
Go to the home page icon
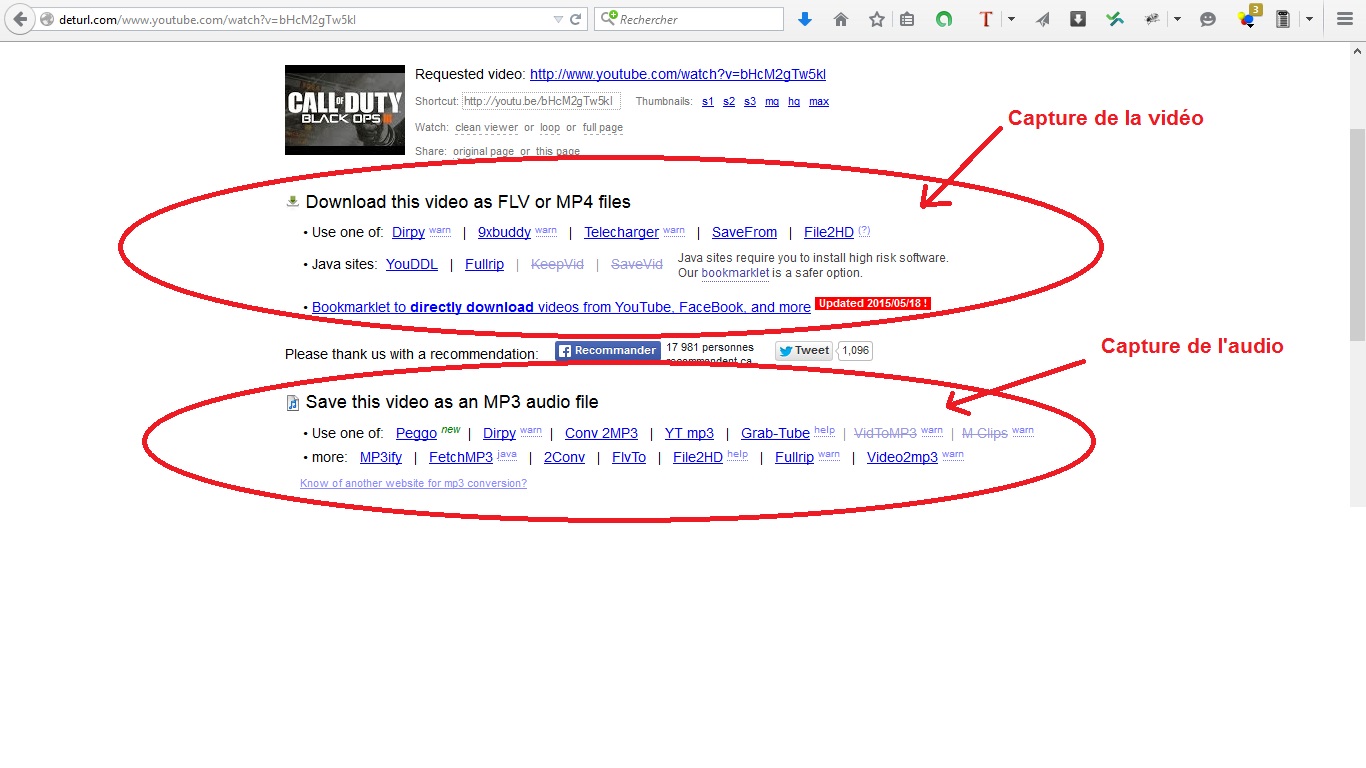[841, 19]
